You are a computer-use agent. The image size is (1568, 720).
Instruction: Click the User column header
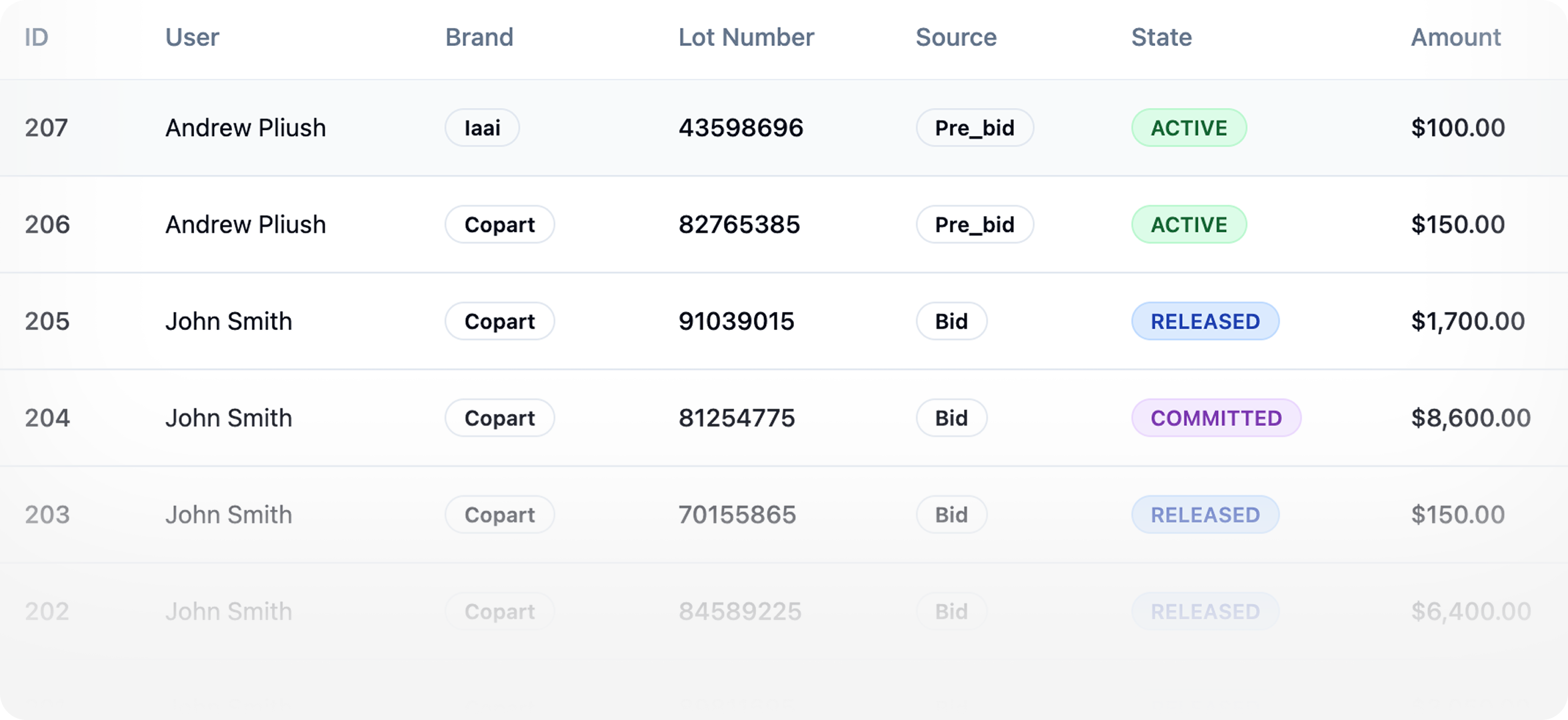[x=192, y=38]
